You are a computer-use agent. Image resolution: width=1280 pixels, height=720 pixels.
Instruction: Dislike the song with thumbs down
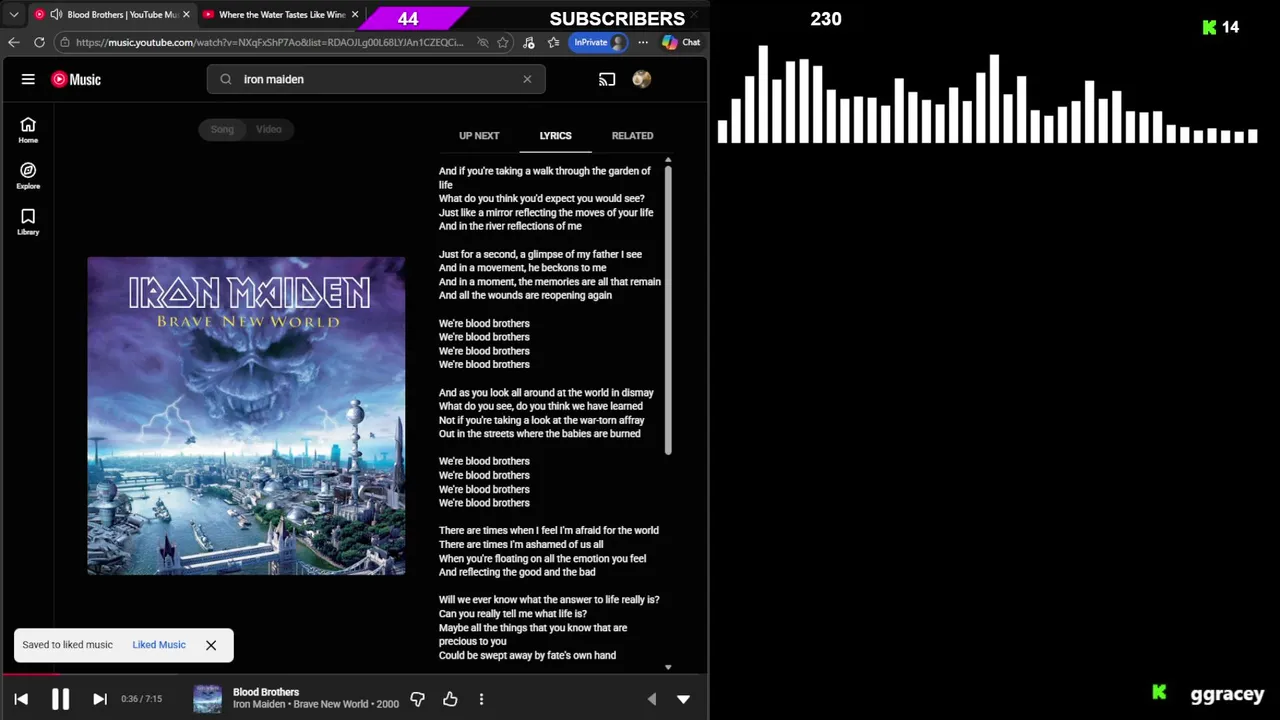(x=418, y=700)
